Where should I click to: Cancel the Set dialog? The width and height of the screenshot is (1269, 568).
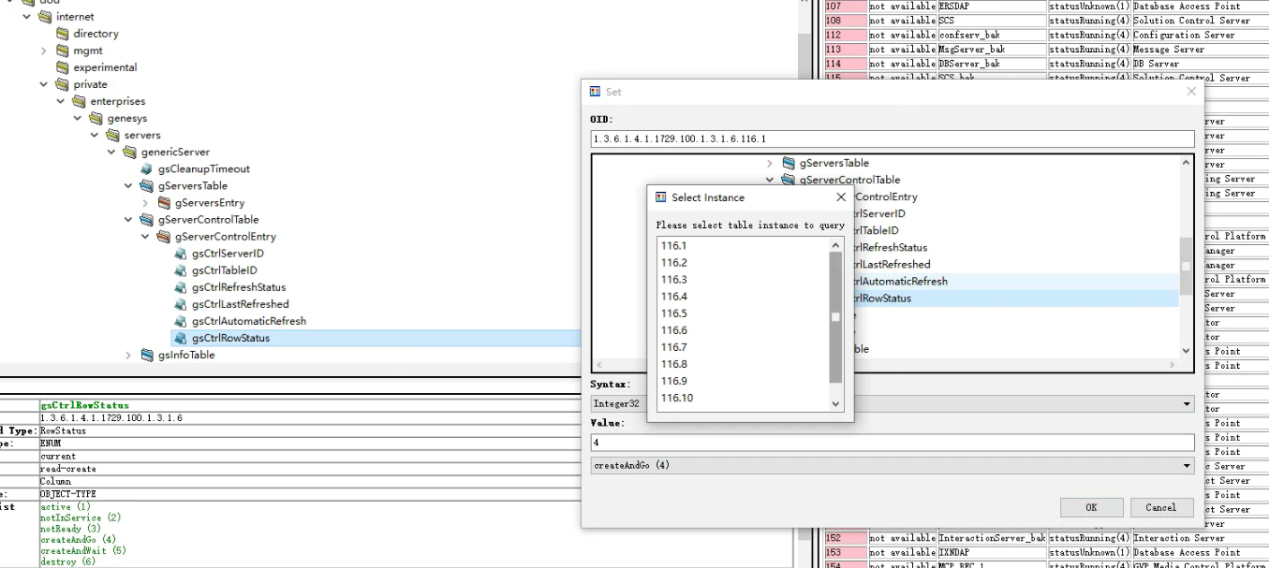tap(1160, 507)
